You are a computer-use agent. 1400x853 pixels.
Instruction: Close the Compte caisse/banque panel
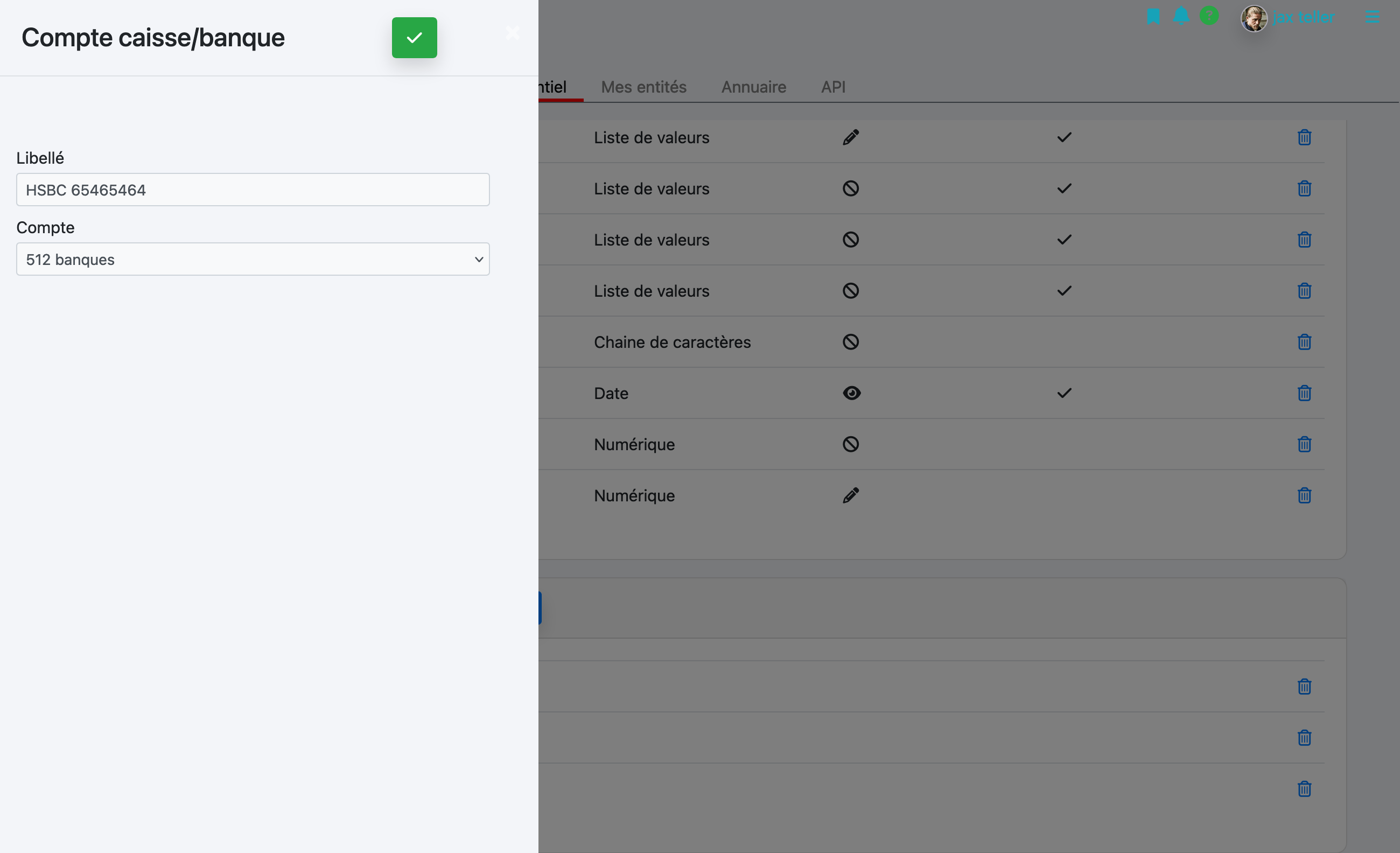513,33
